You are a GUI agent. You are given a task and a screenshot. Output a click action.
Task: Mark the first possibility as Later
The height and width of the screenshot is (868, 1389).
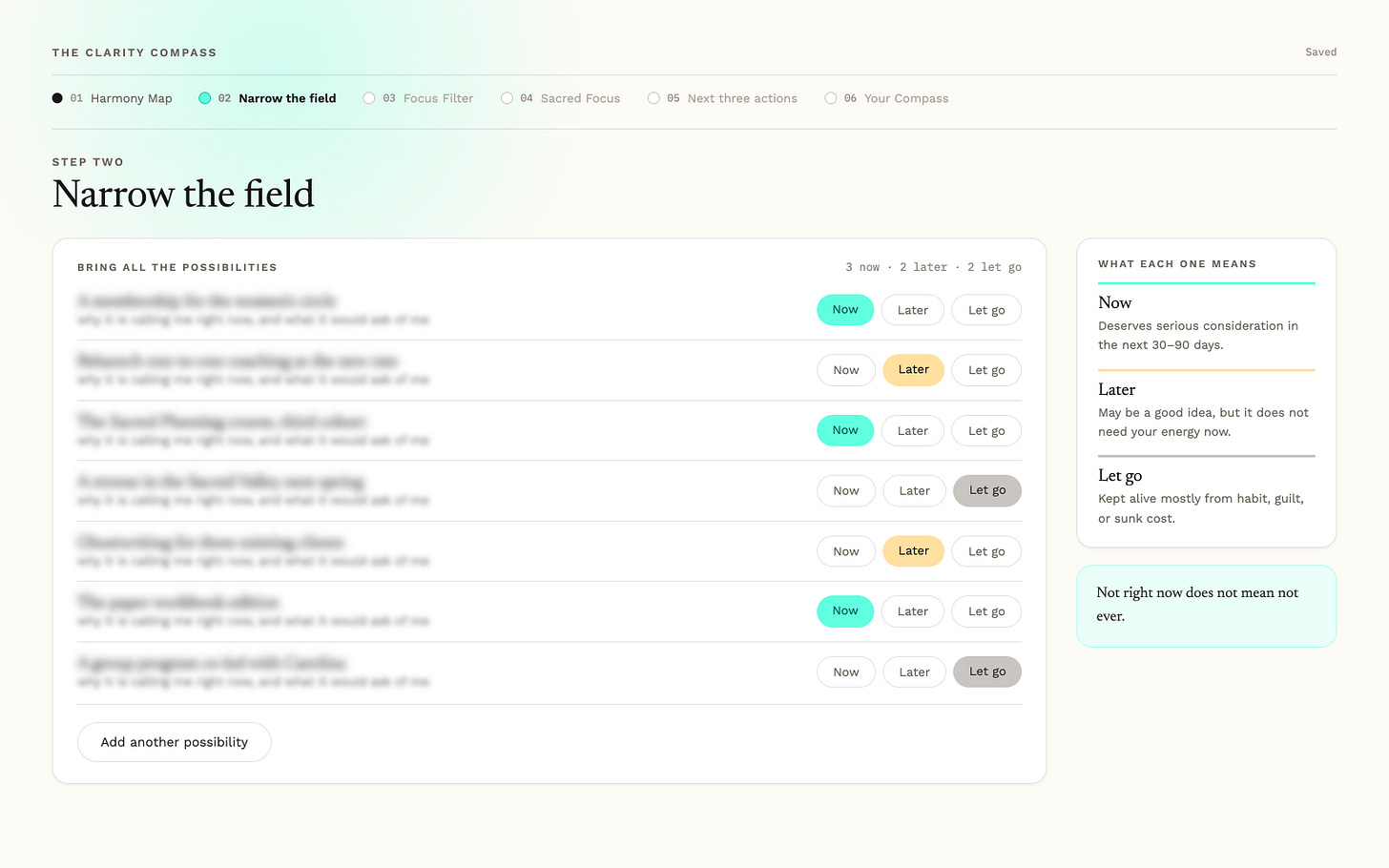[x=913, y=310]
